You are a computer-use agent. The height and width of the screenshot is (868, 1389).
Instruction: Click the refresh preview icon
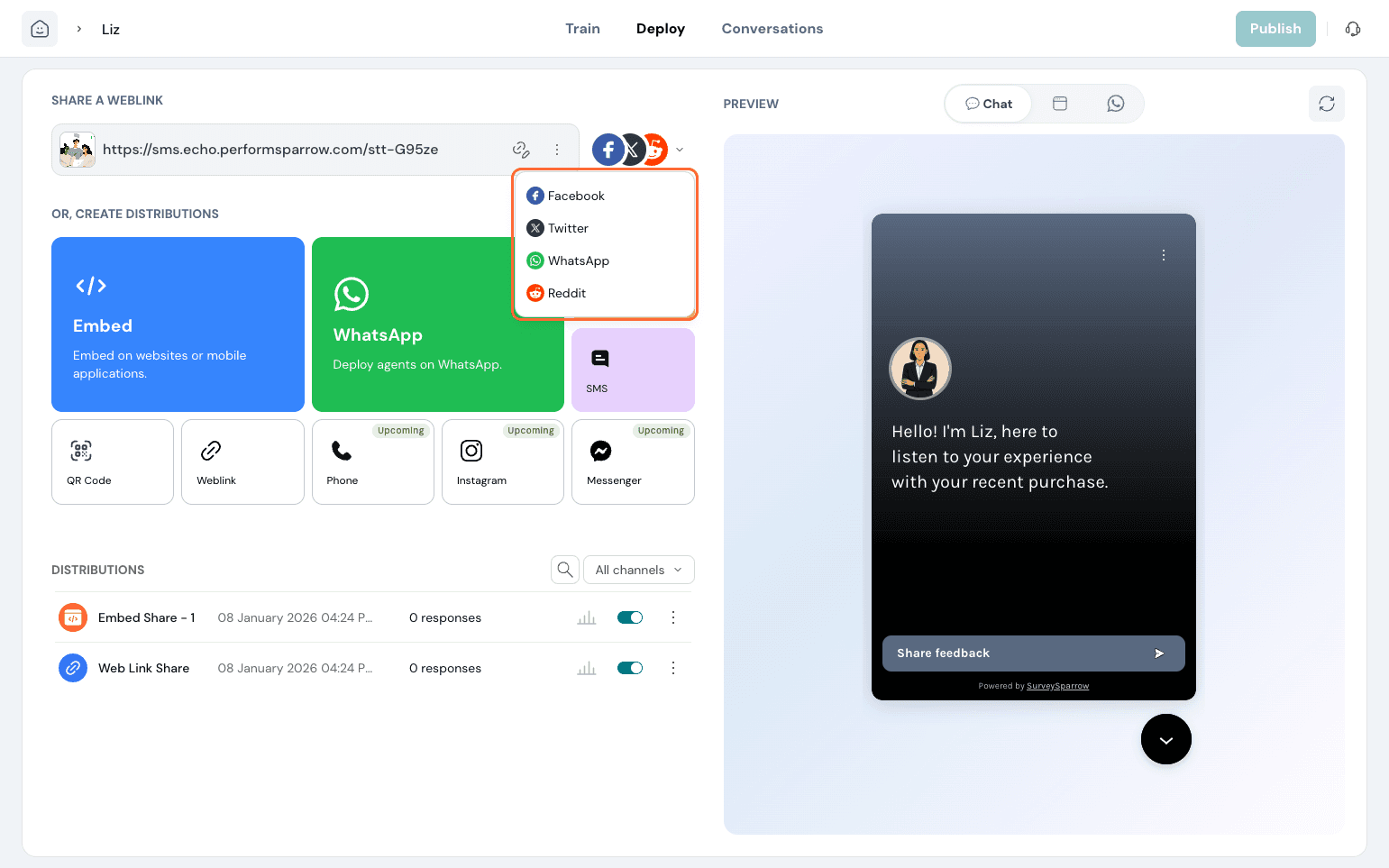(x=1326, y=104)
